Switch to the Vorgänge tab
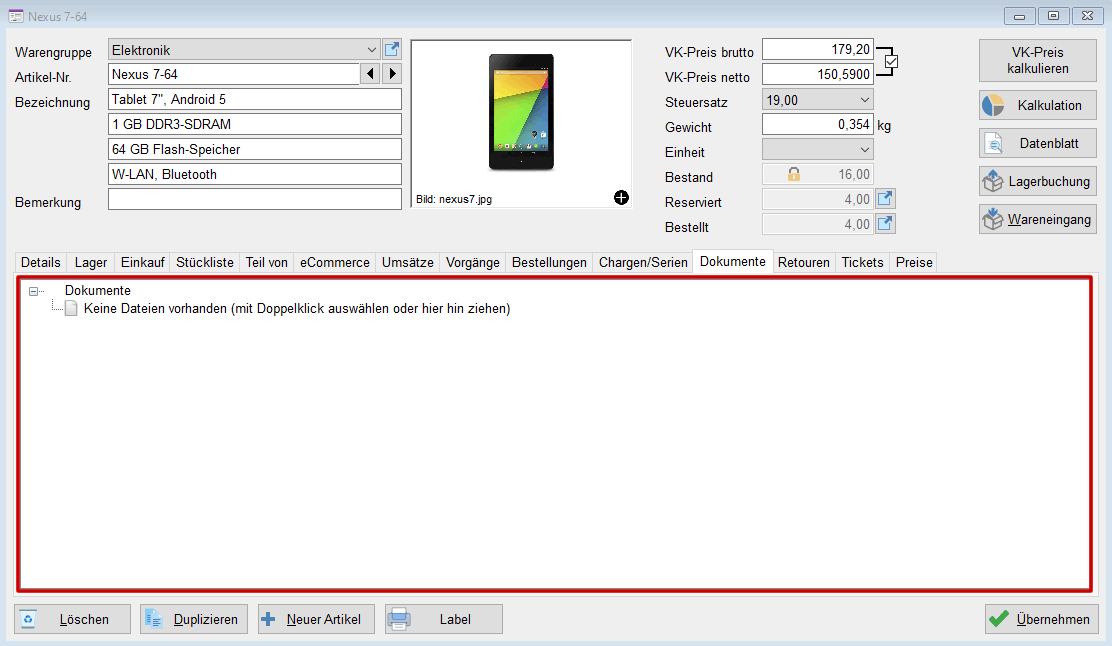This screenshot has width=1112, height=646. point(473,262)
